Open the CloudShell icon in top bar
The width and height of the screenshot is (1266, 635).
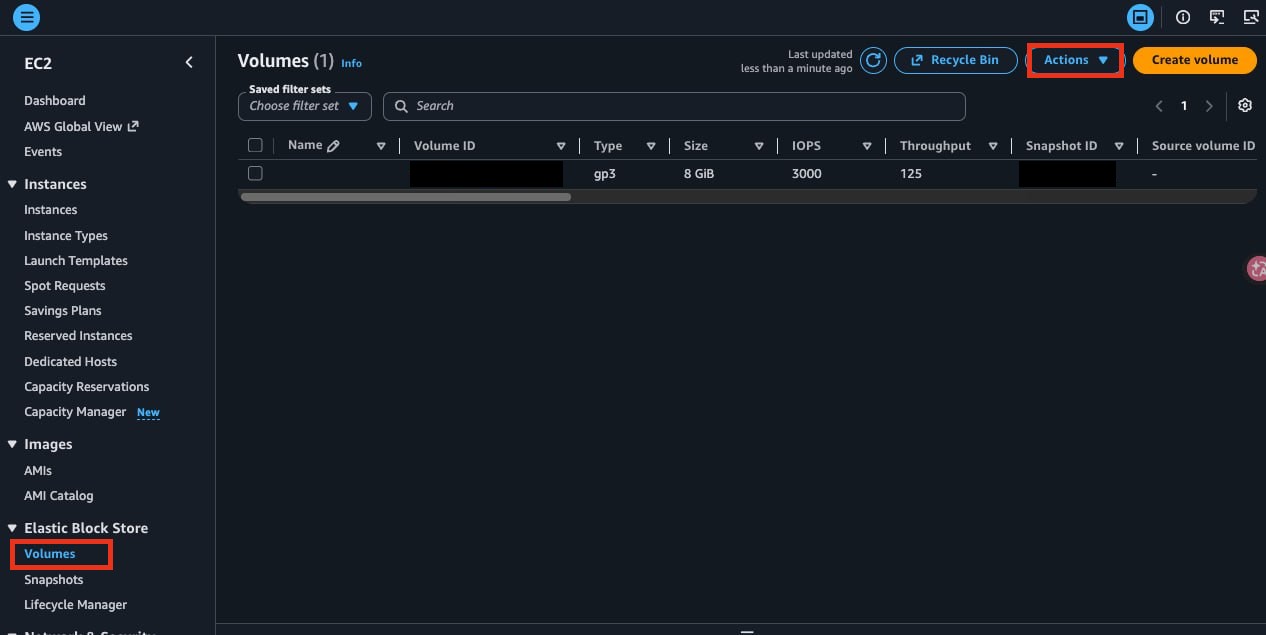[1217, 17]
